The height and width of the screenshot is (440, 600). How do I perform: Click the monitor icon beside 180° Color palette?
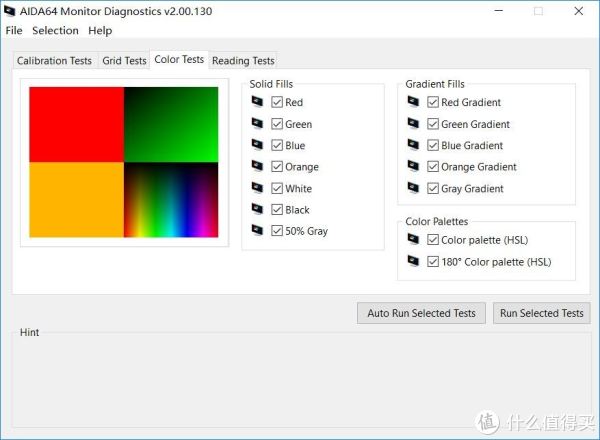click(x=413, y=261)
